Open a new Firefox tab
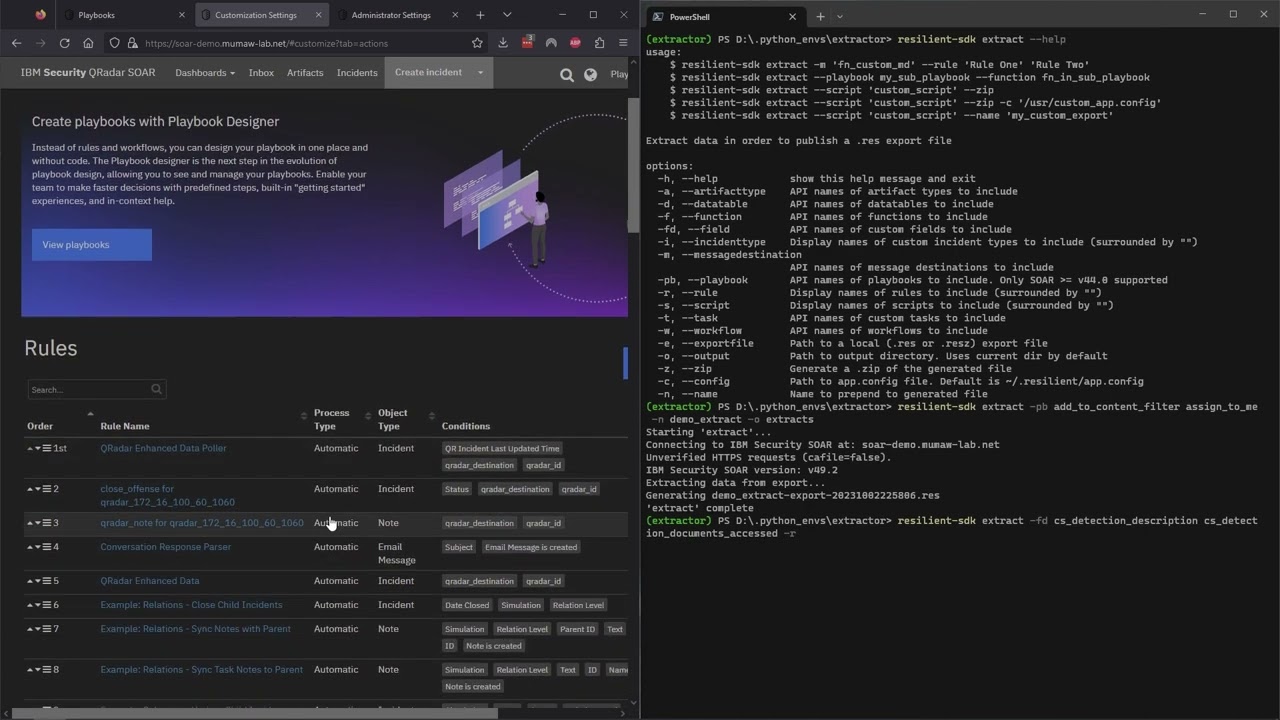Image resolution: width=1280 pixels, height=720 pixels. click(480, 15)
